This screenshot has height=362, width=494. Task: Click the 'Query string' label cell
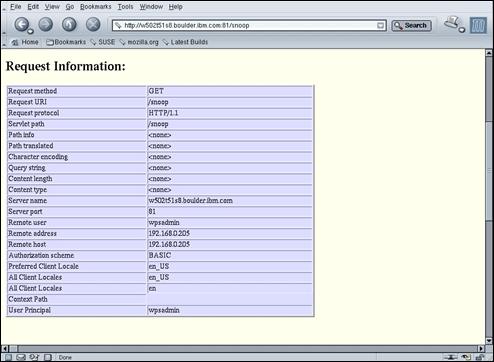[x=77, y=168]
